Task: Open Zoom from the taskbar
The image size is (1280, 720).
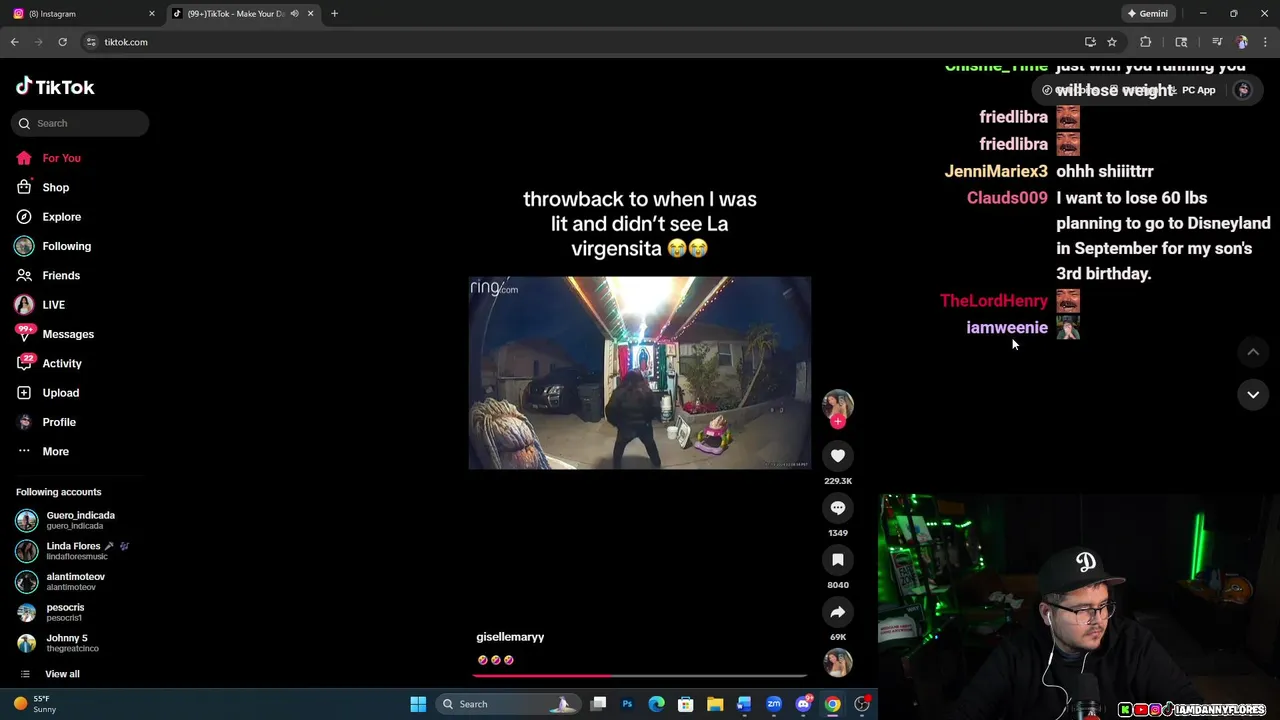Action: point(773,704)
